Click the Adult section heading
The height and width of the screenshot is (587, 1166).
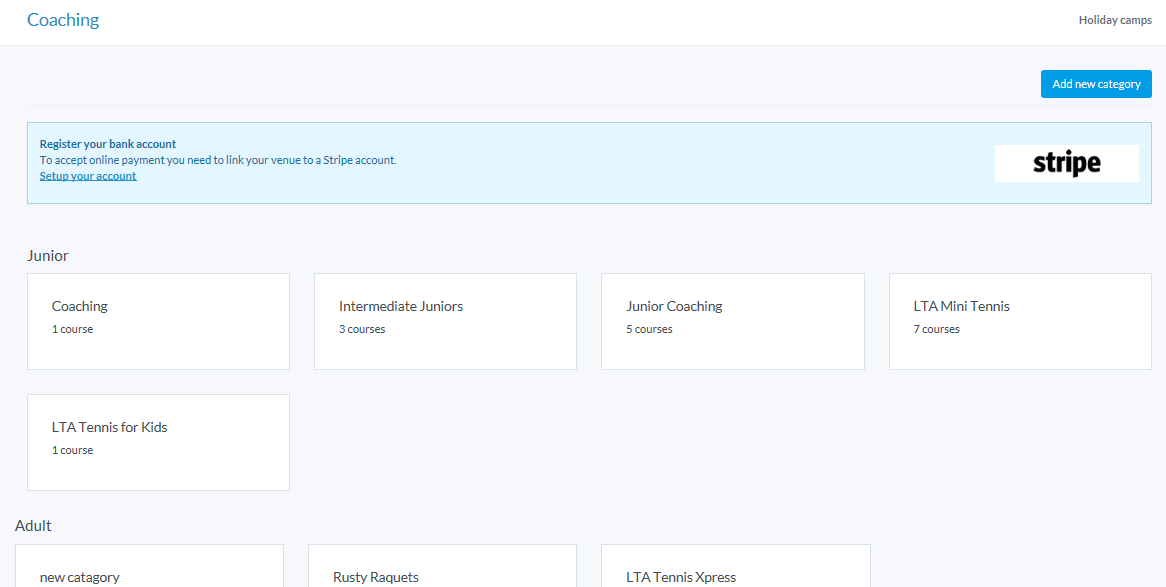33,526
